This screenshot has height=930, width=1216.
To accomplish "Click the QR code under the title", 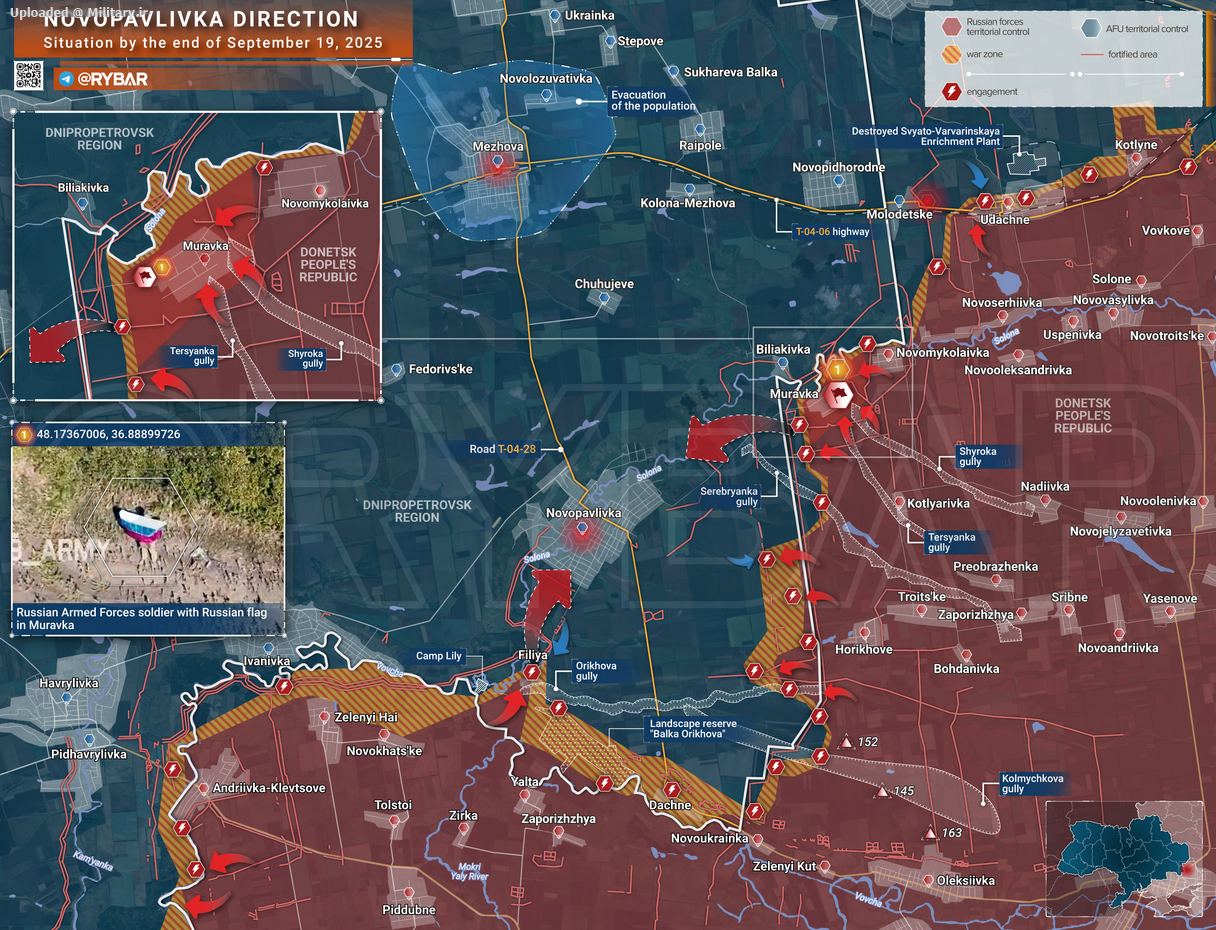I will tap(28, 76).
